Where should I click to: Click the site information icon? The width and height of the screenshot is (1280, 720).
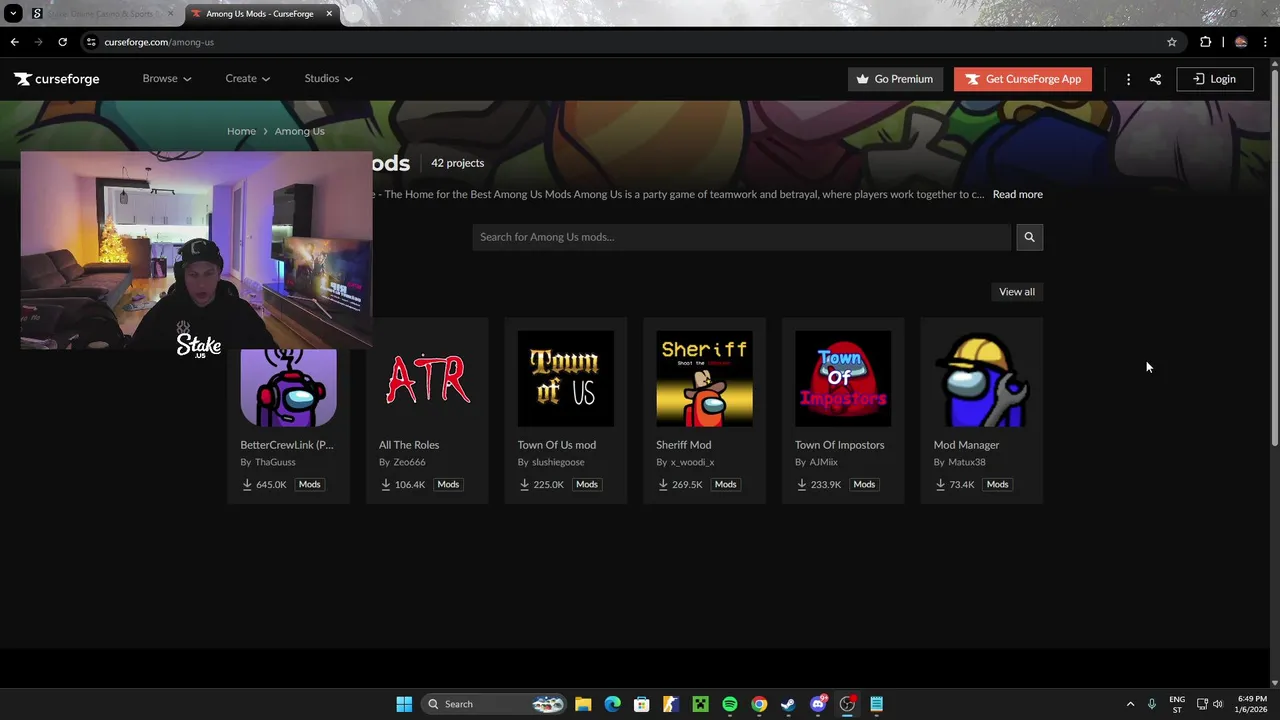[x=91, y=42]
